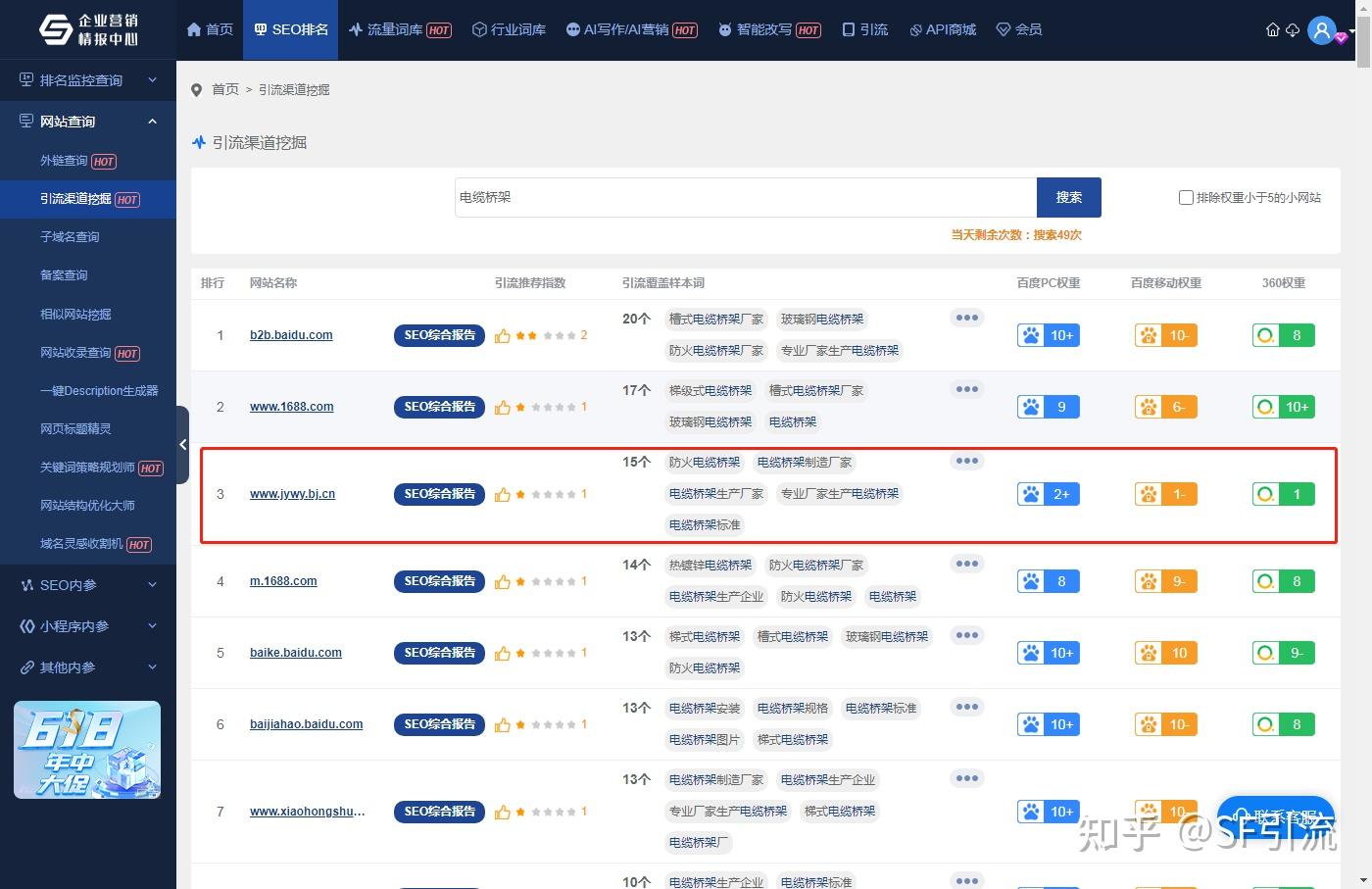Image resolution: width=1372 pixels, height=889 pixels.
Task: Click thumbs-up icon for www.jywy.bj.cn
Action: (x=503, y=494)
